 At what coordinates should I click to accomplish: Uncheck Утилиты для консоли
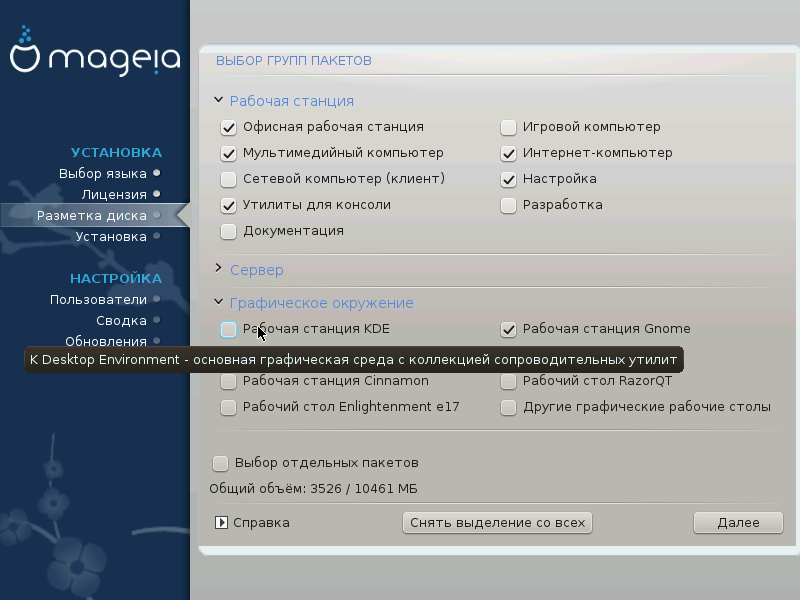(x=228, y=205)
